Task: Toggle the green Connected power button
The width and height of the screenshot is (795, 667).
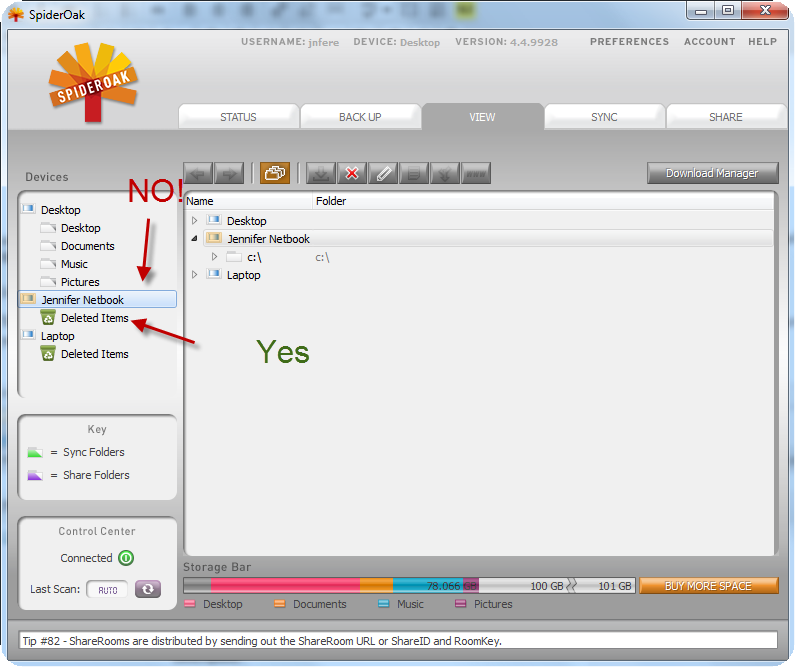Action: (126, 559)
